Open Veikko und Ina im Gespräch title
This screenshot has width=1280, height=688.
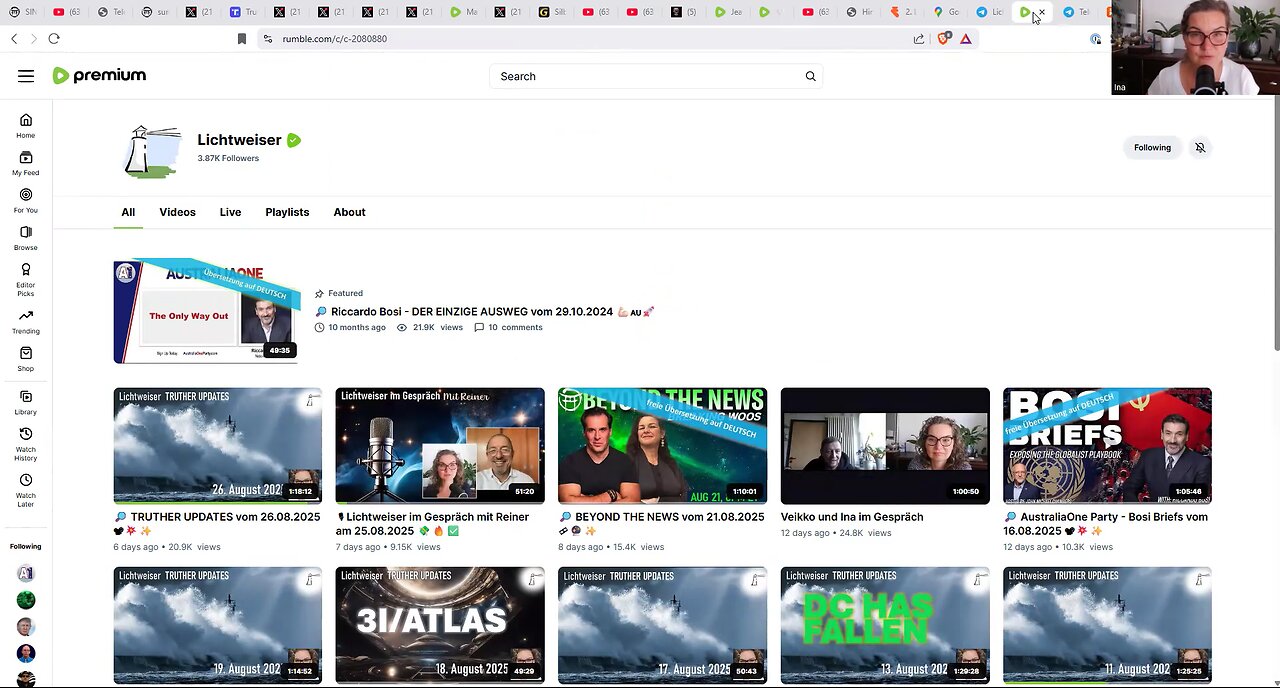[x=852, y=517]
